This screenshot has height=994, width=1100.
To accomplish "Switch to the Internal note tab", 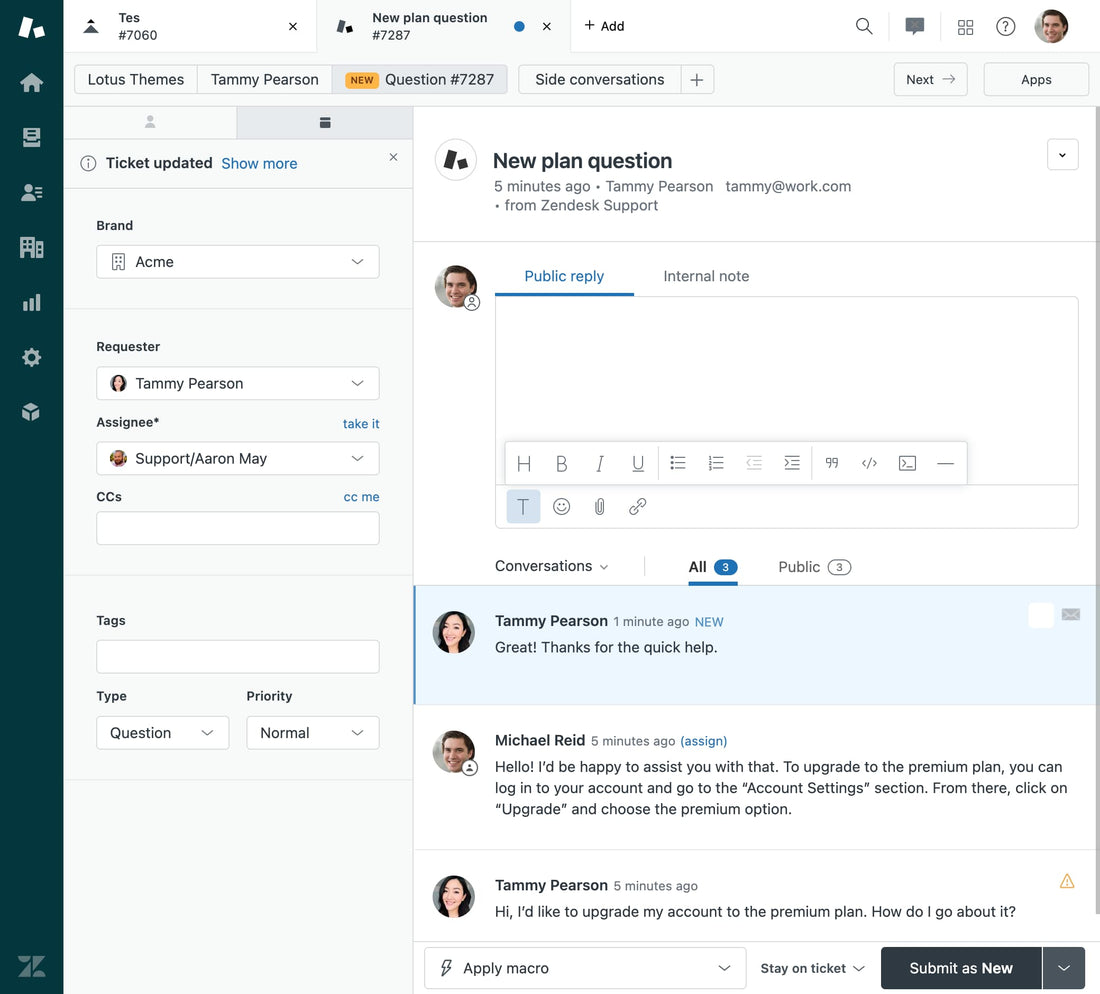I will 706,276.
